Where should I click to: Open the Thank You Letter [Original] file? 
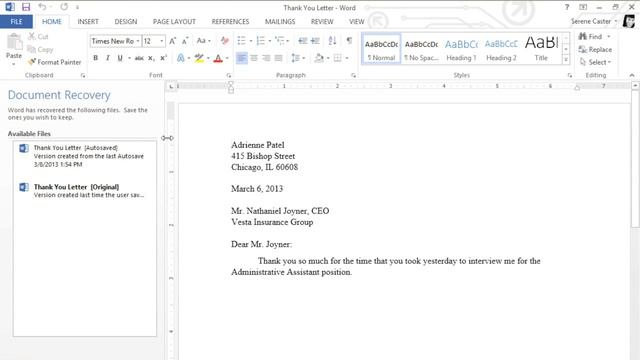pos(84,191)
